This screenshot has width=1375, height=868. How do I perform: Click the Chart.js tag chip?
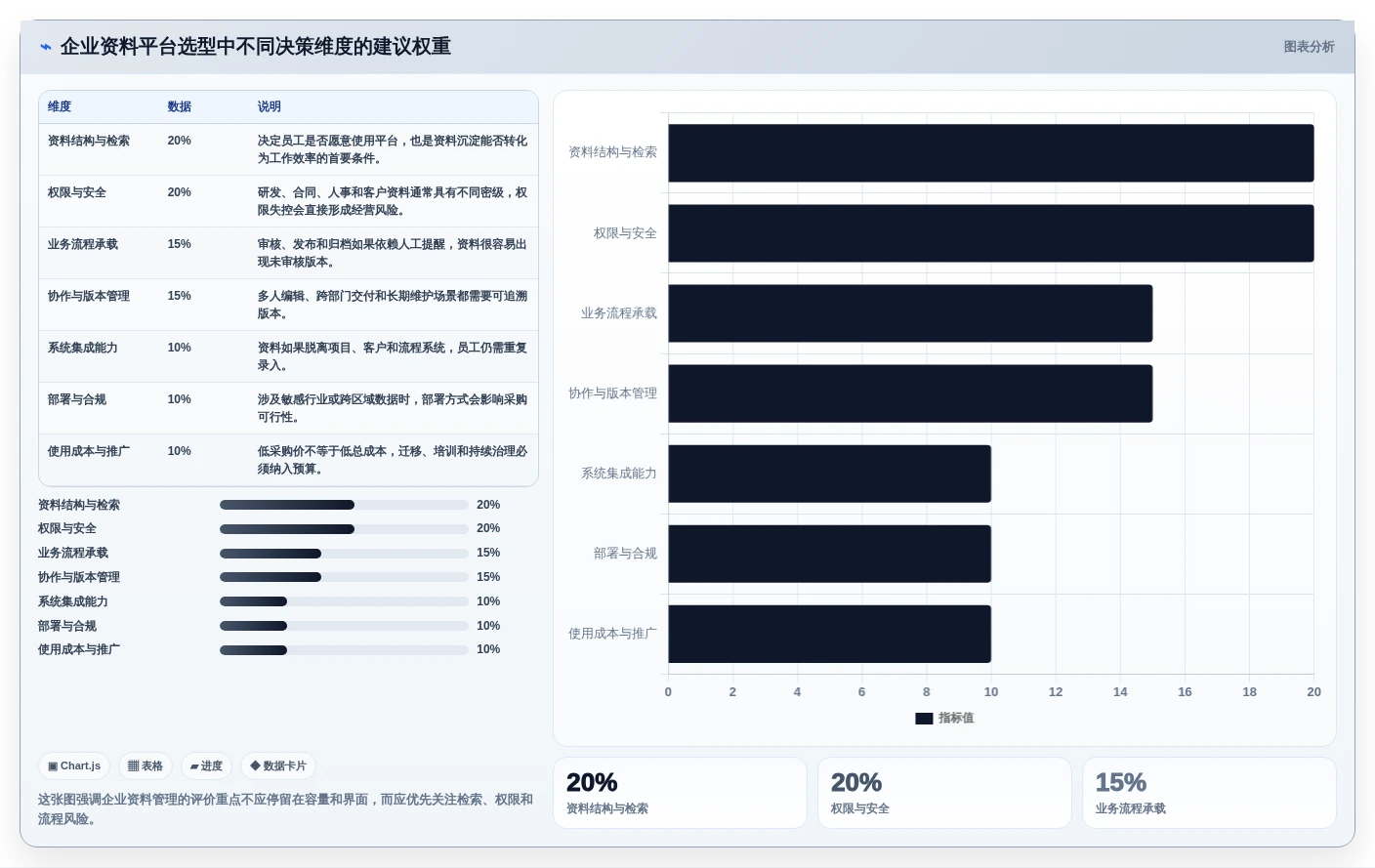coord(74,766)
